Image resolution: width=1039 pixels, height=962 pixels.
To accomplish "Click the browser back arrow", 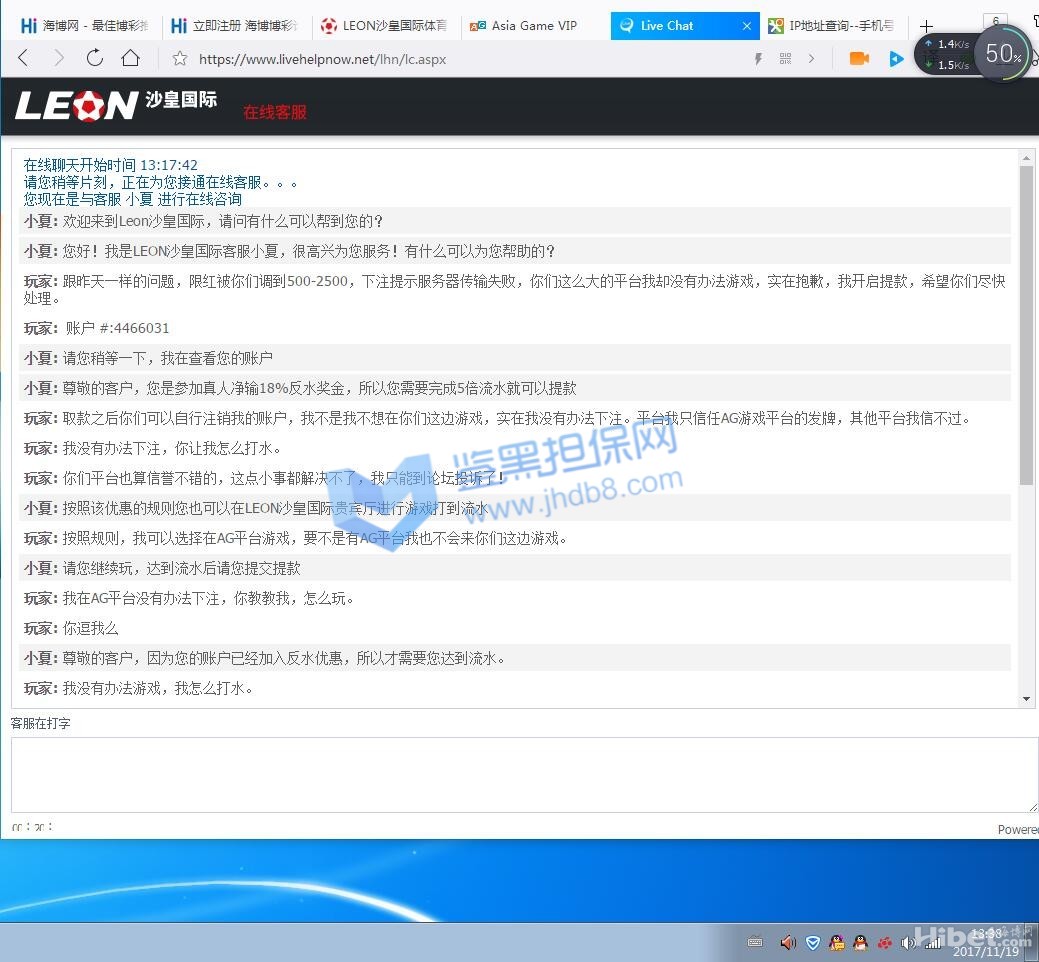I will (23, 59).
